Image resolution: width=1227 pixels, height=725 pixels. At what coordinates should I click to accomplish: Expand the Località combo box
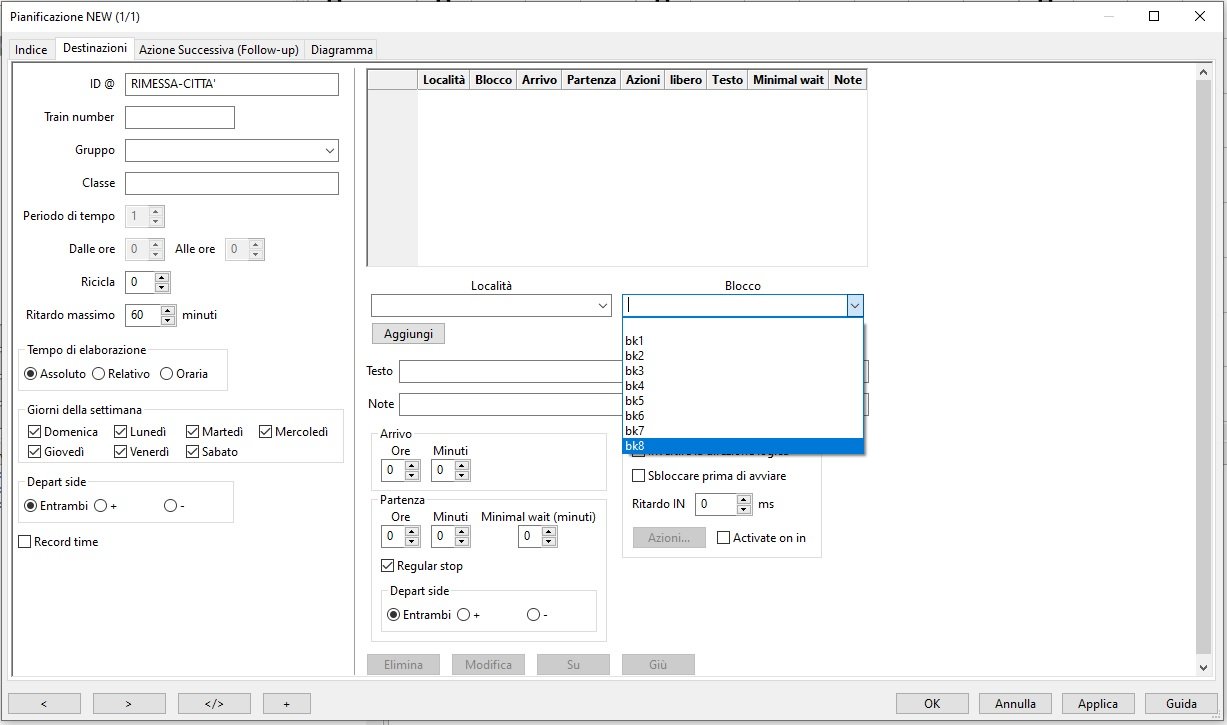click(x=602, y=306)
